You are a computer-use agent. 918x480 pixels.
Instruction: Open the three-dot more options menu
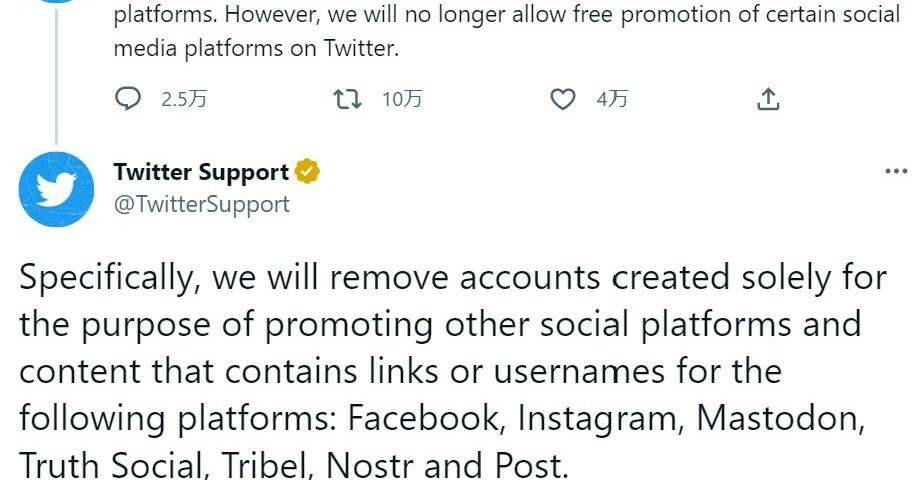896,172
